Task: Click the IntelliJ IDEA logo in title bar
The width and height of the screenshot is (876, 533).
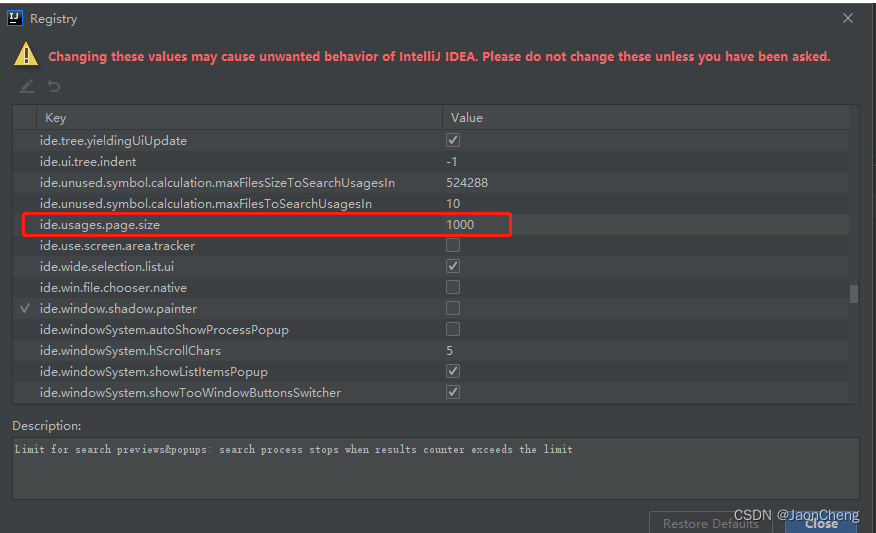Action: click(15, 18)
